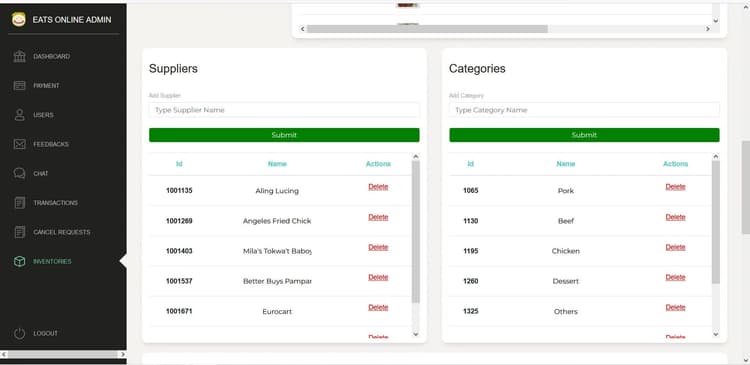
Task: Click the Suppliers table scroll down arrow
Action: click(x=416, y=334)
